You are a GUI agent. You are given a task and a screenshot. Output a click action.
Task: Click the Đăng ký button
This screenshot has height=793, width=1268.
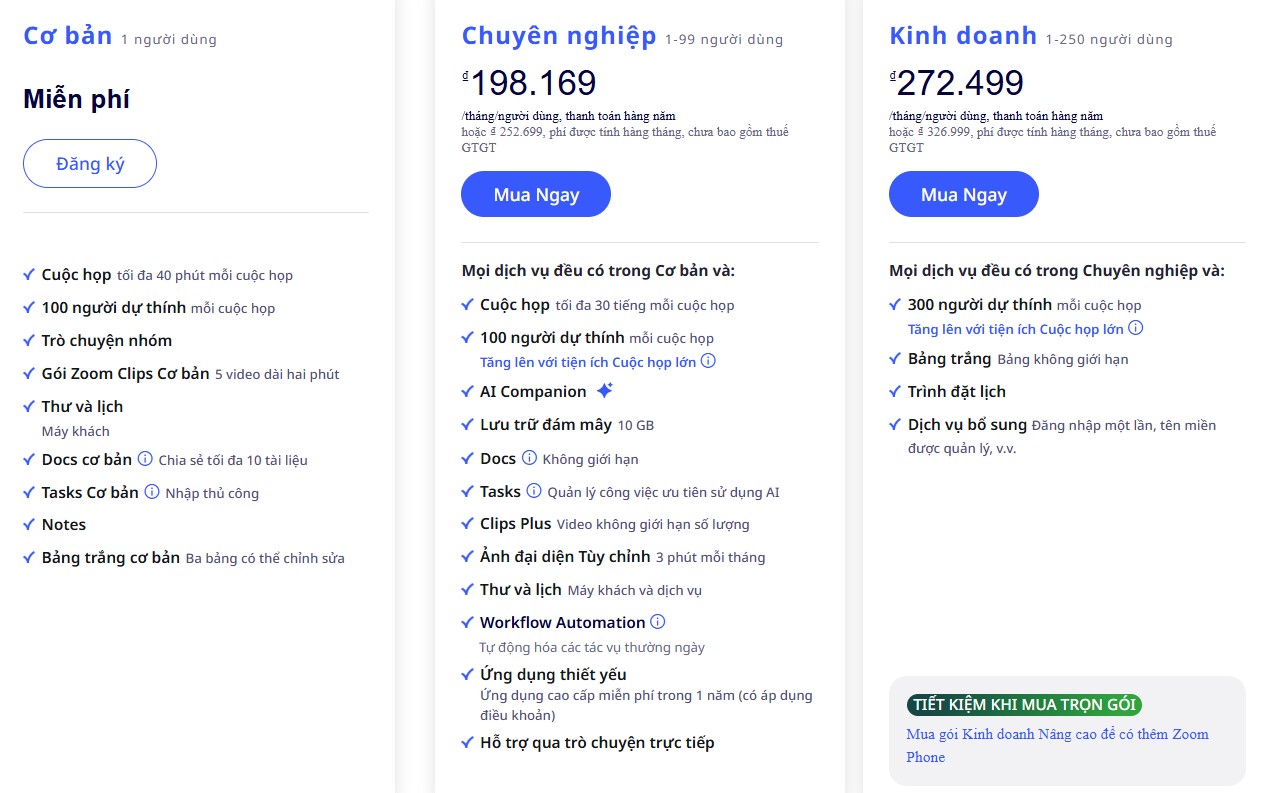tap(90, 164)
